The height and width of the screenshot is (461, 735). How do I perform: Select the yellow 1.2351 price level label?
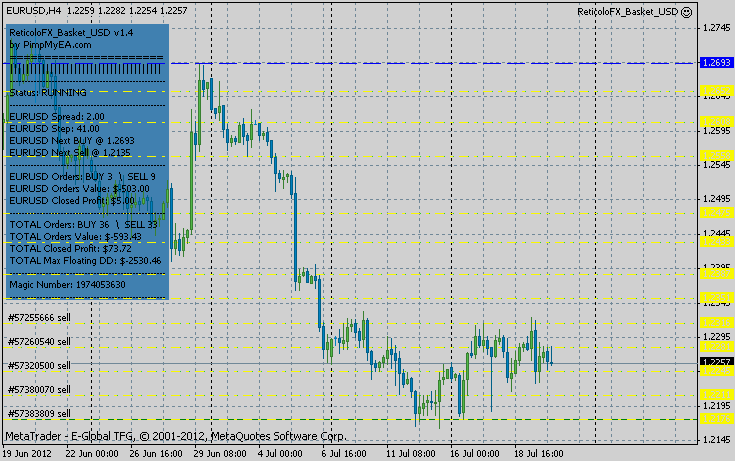(716, 297)
